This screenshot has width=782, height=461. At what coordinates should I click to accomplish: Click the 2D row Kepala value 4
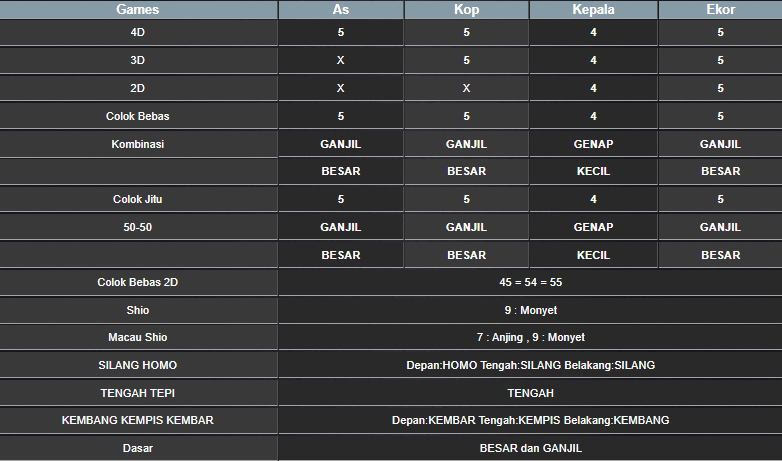(593, 88)
